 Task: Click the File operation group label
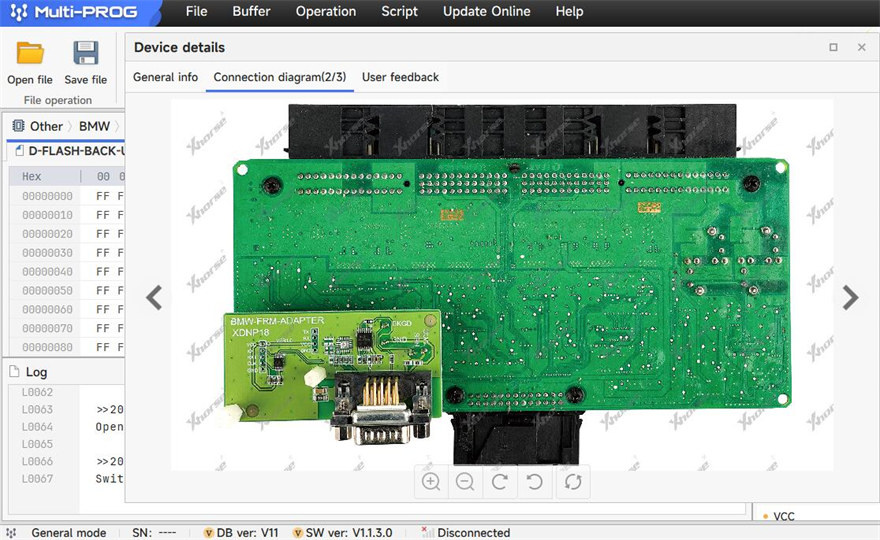click(x=58, y=100)
